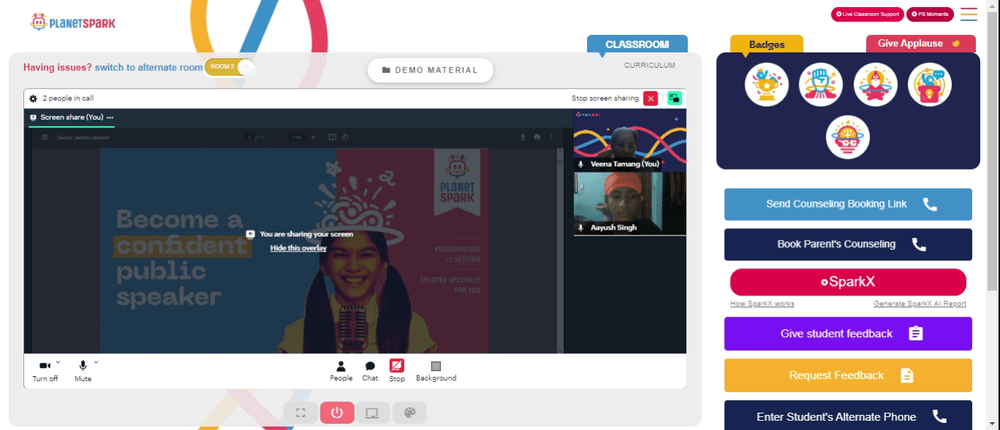Click the shared PDF sidebar menu icon
Screen dimensions: 1000x430
tap(45, 137)
